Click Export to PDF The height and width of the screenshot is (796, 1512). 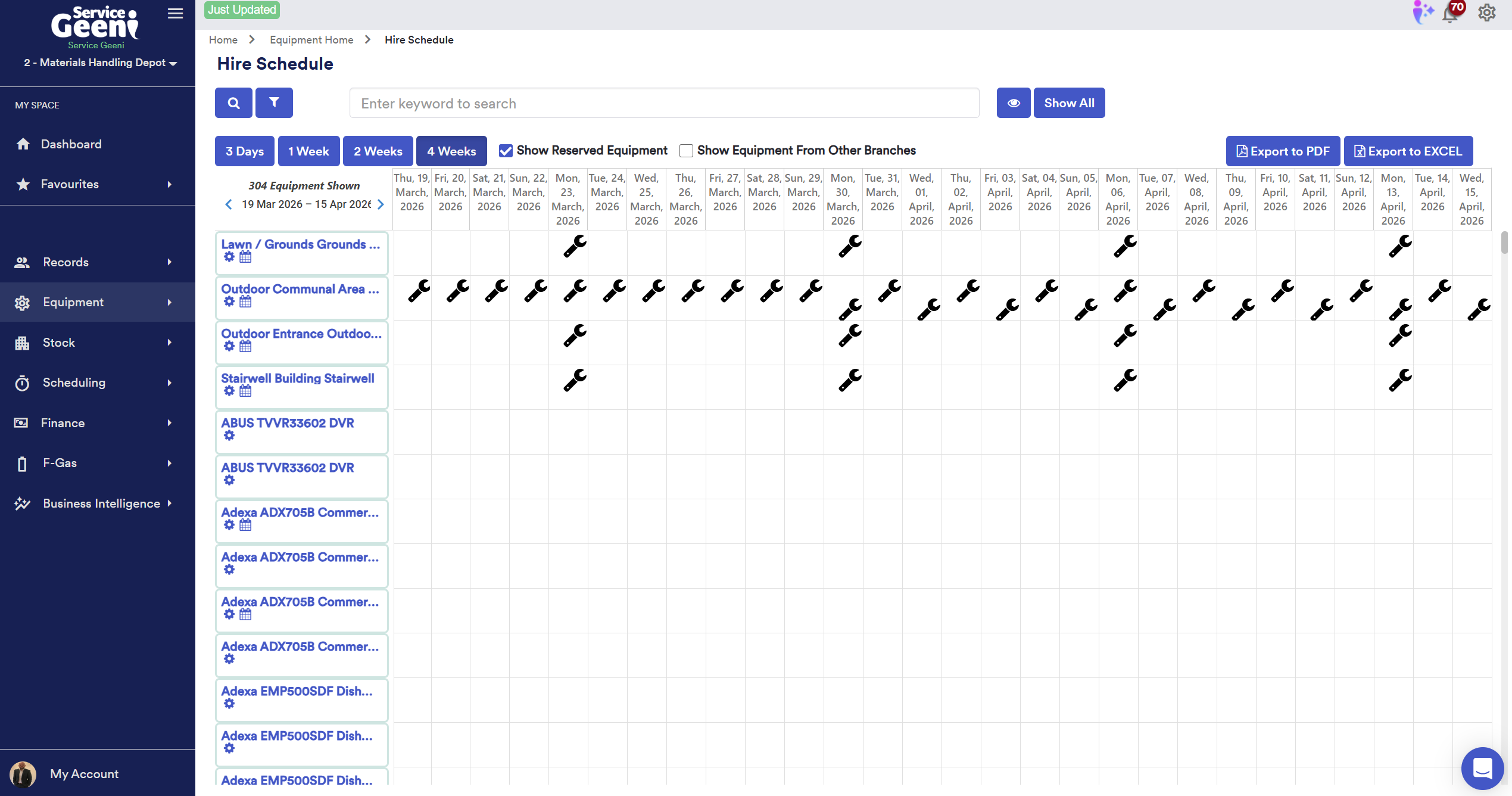1283,151
